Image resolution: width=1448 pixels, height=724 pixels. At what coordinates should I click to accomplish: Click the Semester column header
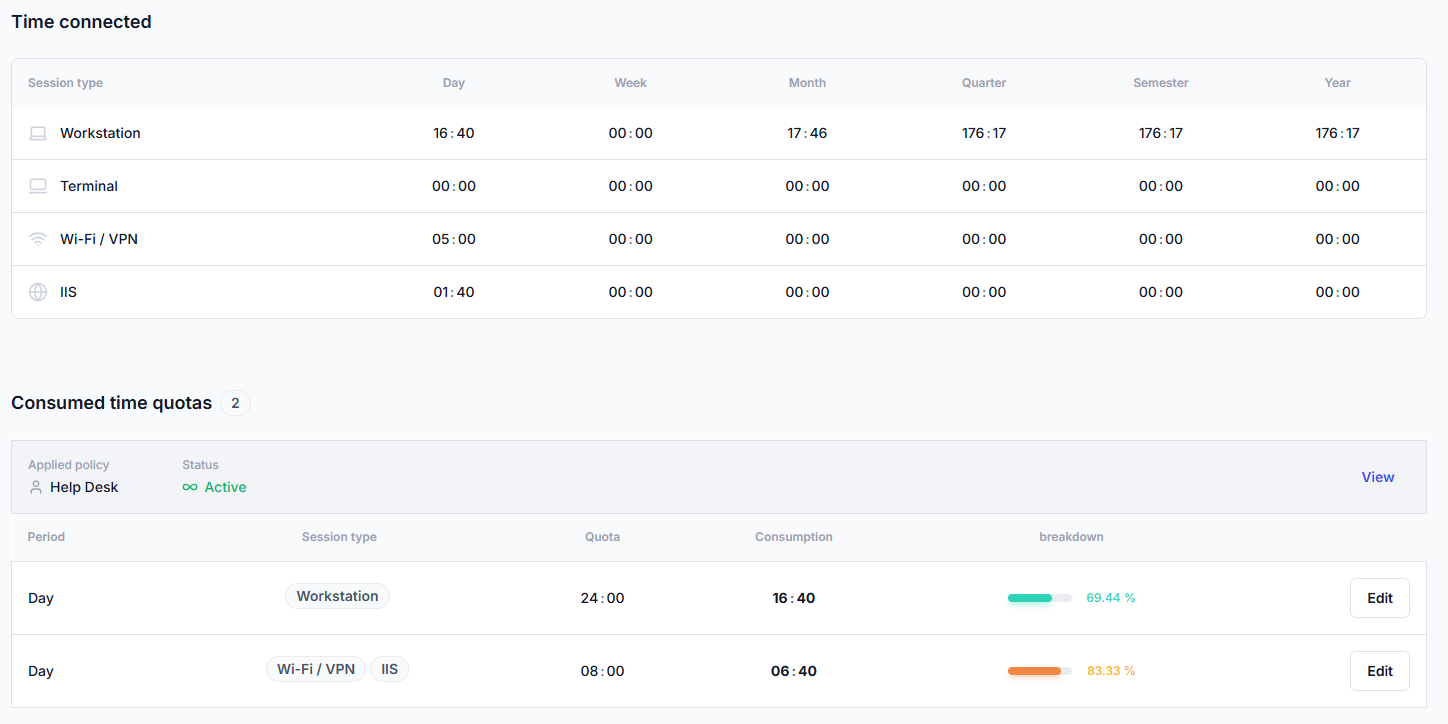(1160, 83)
